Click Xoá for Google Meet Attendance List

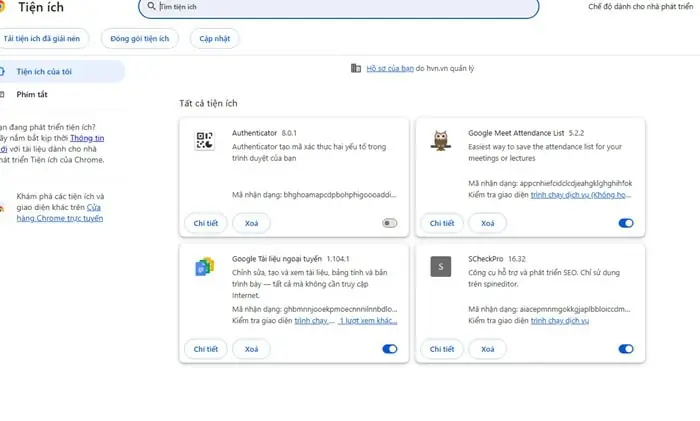pos(488,223)
